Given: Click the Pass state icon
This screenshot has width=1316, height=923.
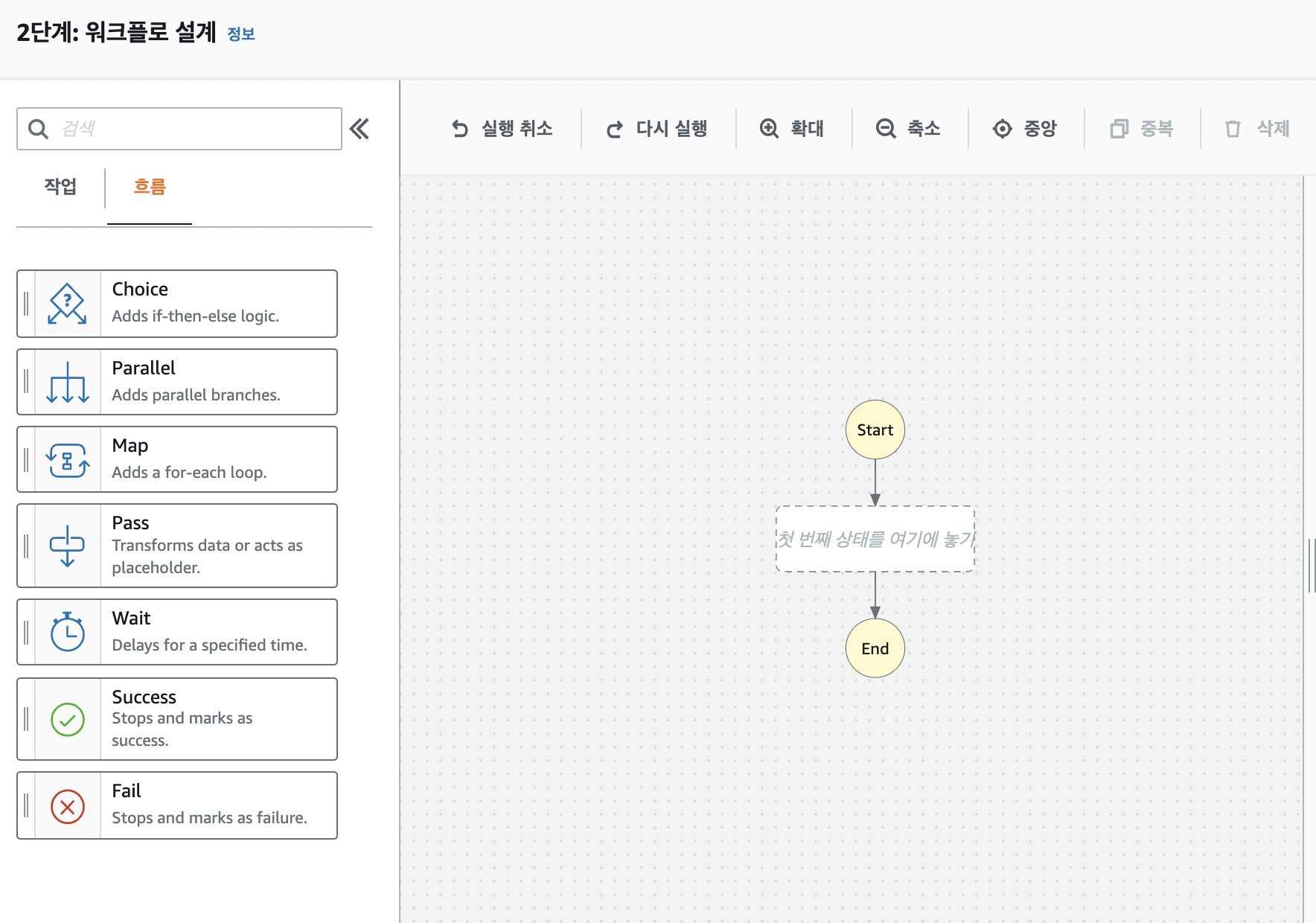Looking at the screenshot, I should point(68,546).
